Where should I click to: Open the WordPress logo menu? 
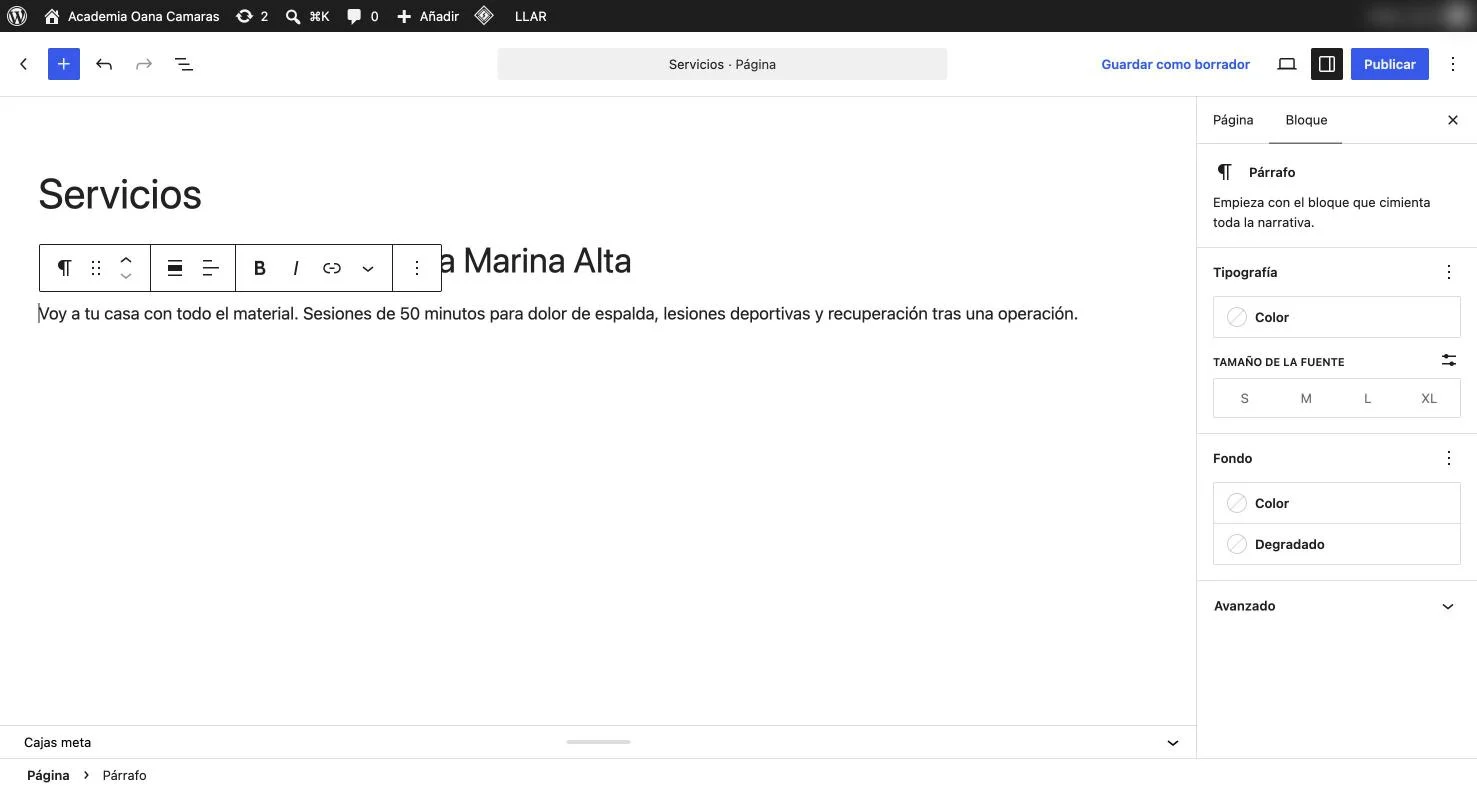point(17,16)
